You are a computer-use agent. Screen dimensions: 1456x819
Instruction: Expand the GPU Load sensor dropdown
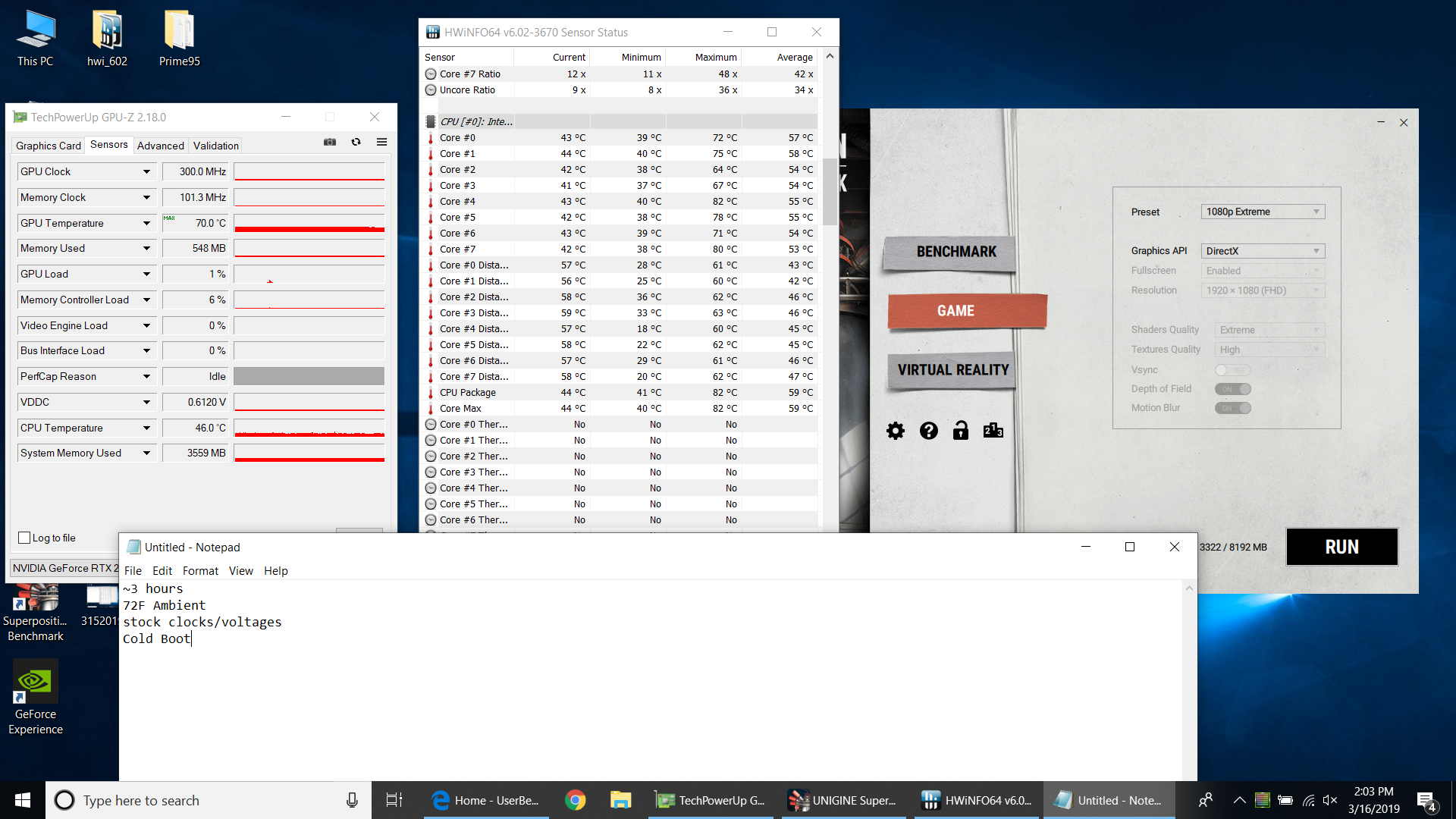click(x=146, y=275)
